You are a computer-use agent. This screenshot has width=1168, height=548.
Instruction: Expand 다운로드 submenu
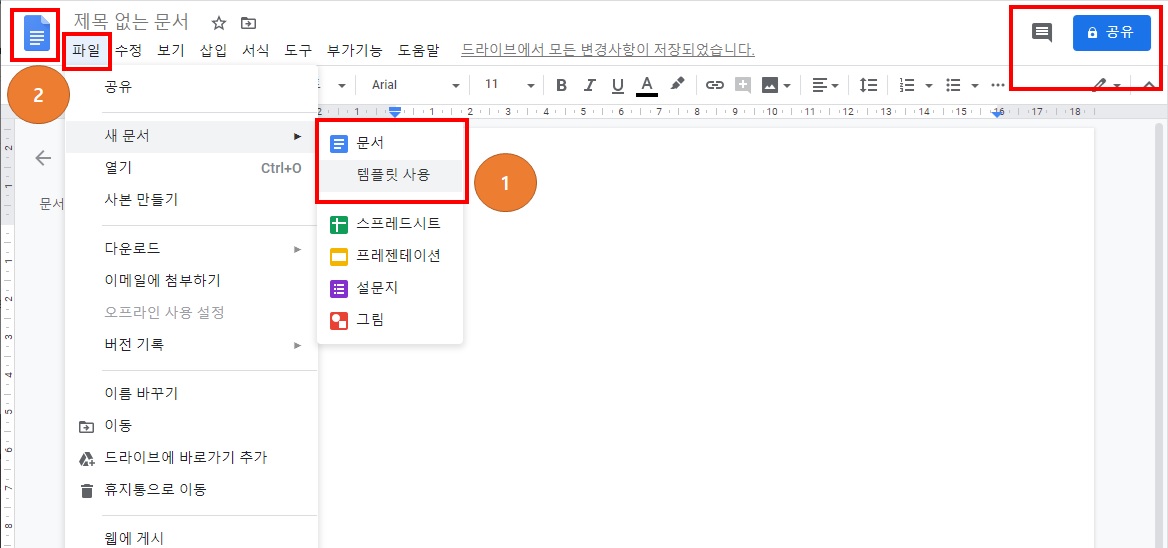[191, 249]
